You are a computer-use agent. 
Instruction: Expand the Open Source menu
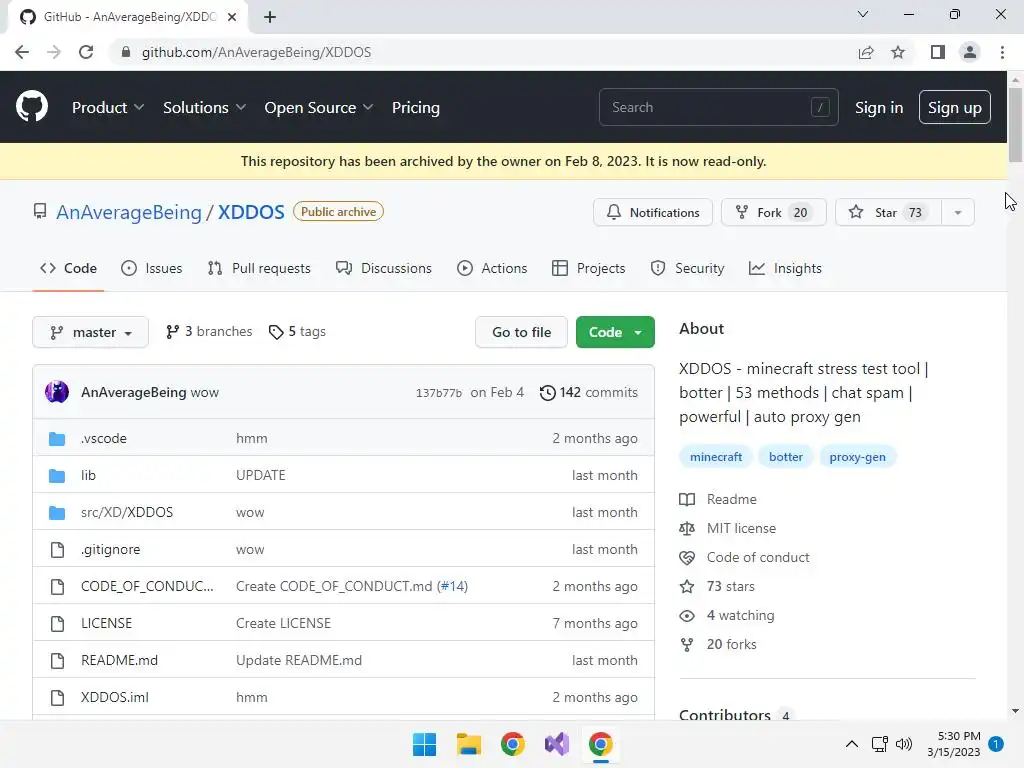click(319, 108)
